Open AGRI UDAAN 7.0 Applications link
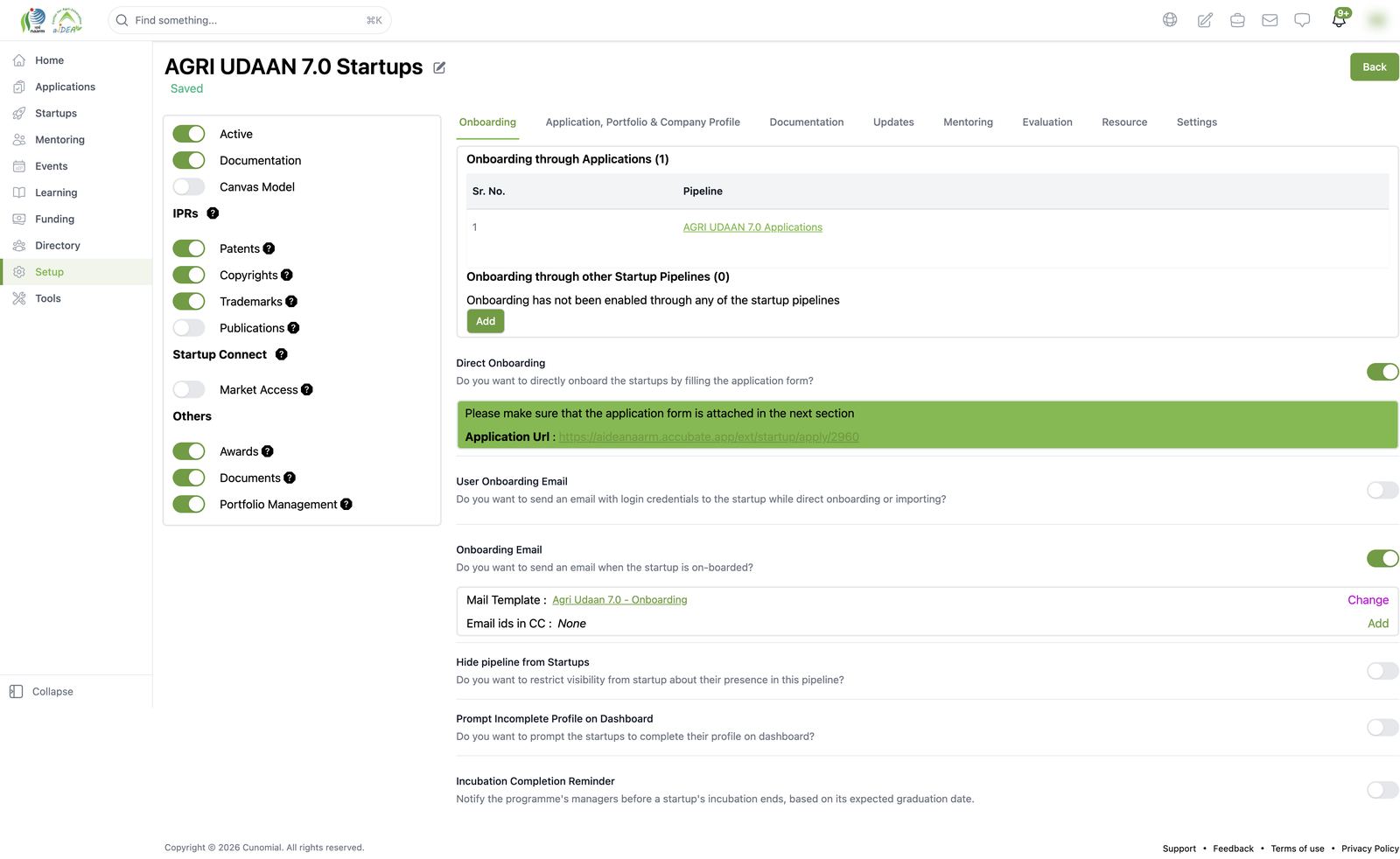The image size is (1400, 859). pyautogui.click(x=752, y=227)
